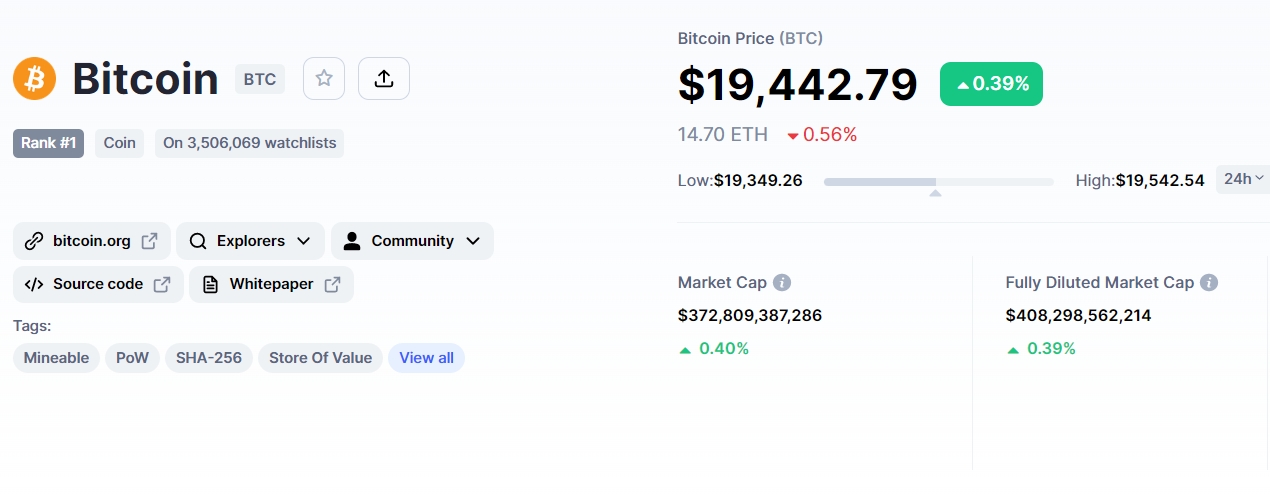Click View all tags
This screenshot has height=495, width=1270.
[426, 358]
